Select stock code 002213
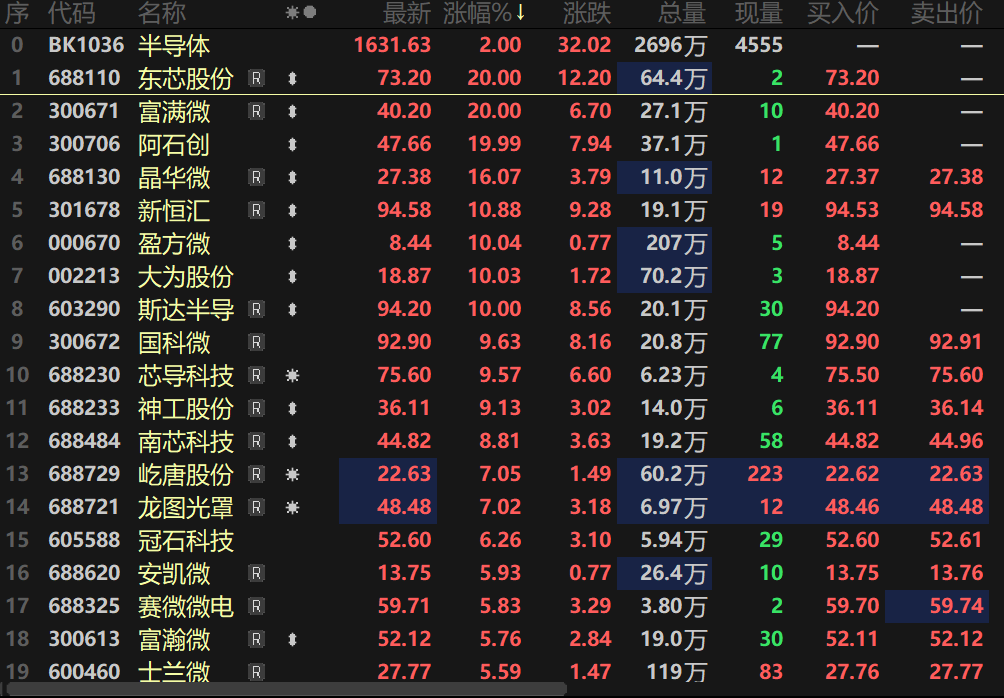Screen dimensions: 1004x698 [x=85, y=276]
